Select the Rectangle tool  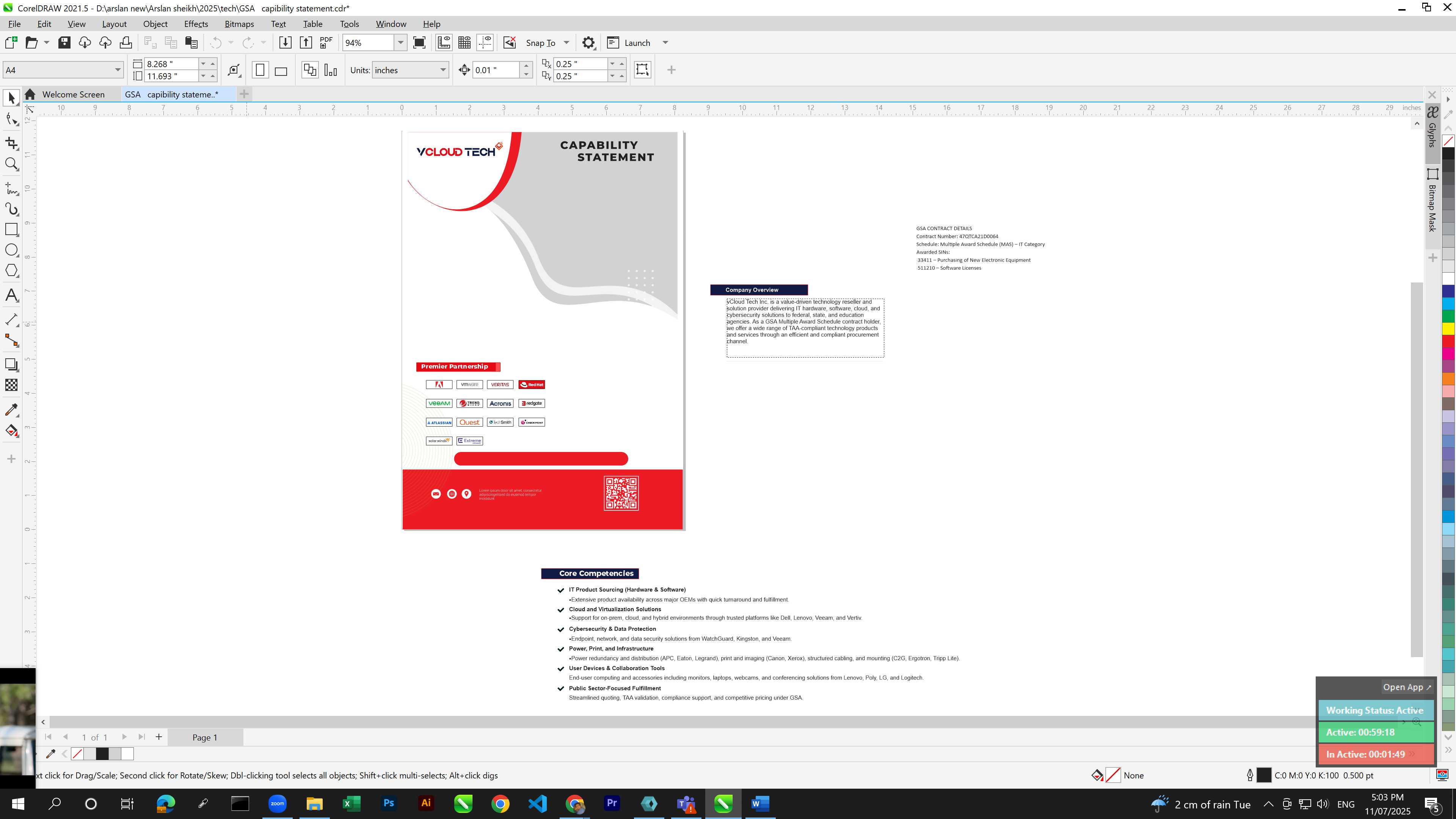pos(11,229)
